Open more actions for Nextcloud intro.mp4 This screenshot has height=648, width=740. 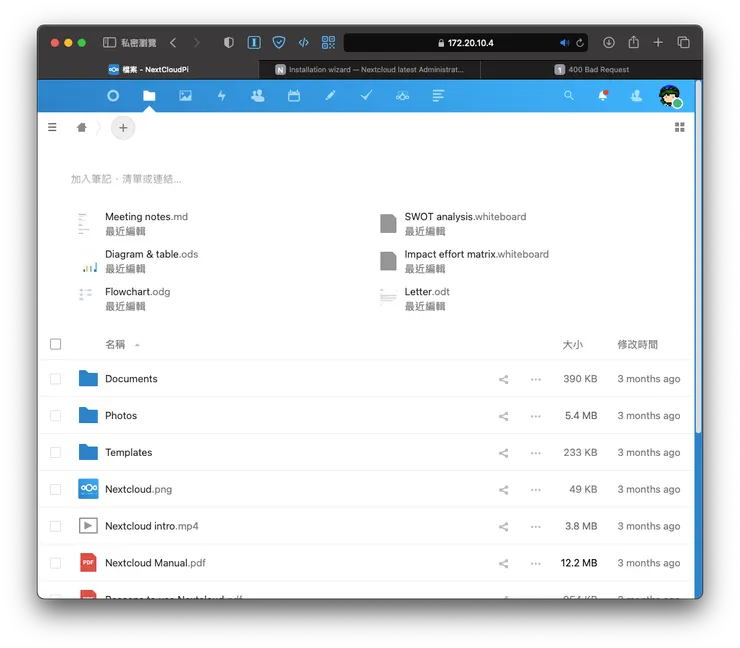coord(536,526)
